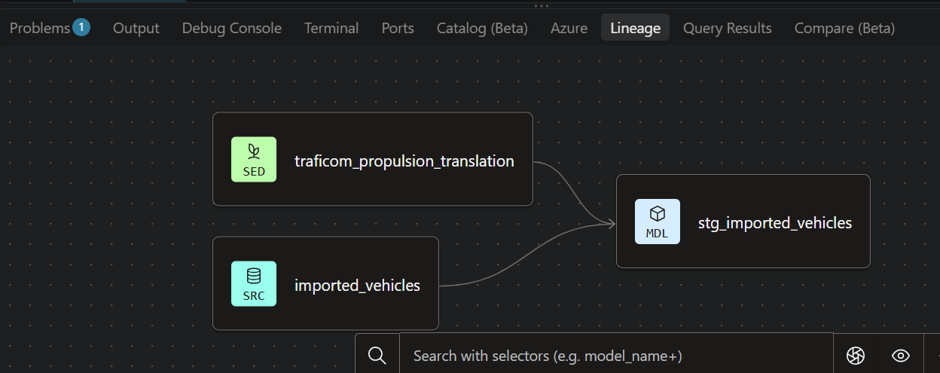This screenshot has height=373, width=940.
Task: Open the Ports tab
Action: tap(397, 28)
